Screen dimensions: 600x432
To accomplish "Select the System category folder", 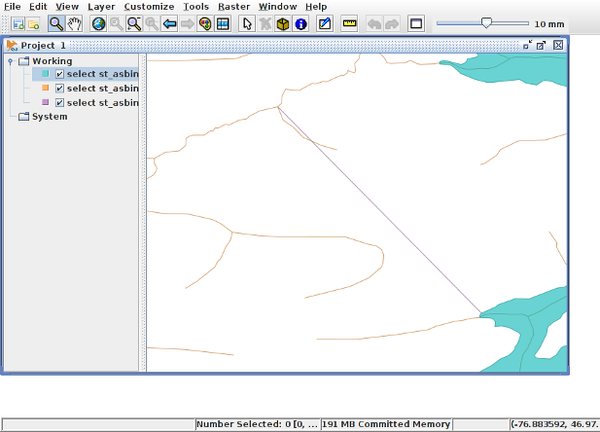I will pyautogui.click(x=49, y=116).
